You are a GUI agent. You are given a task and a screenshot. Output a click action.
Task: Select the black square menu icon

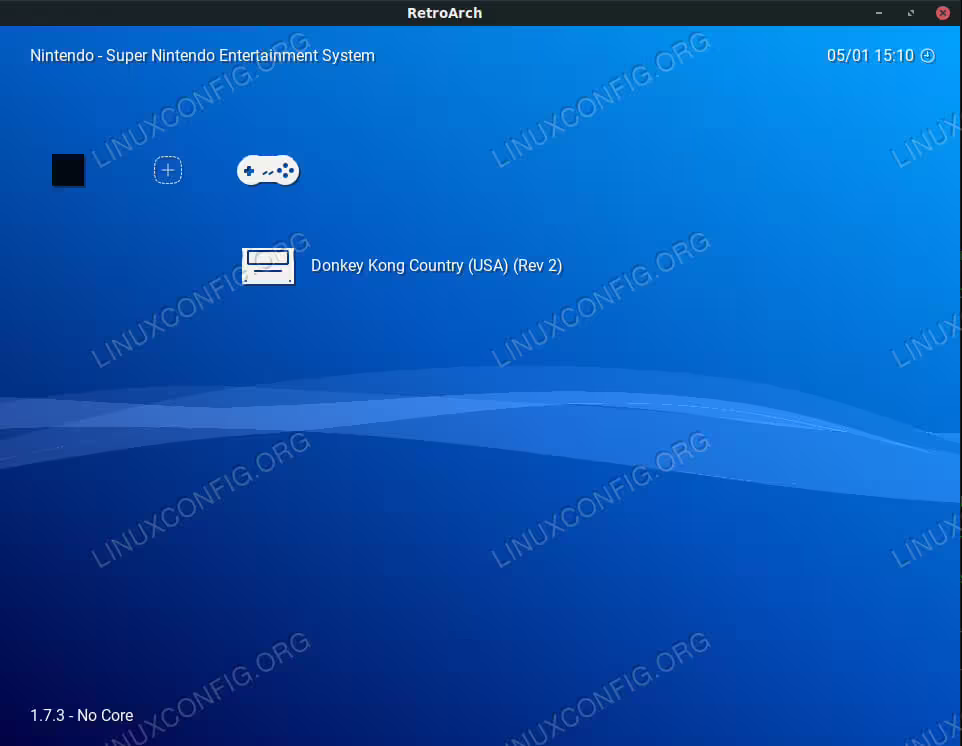click(68, 170)
